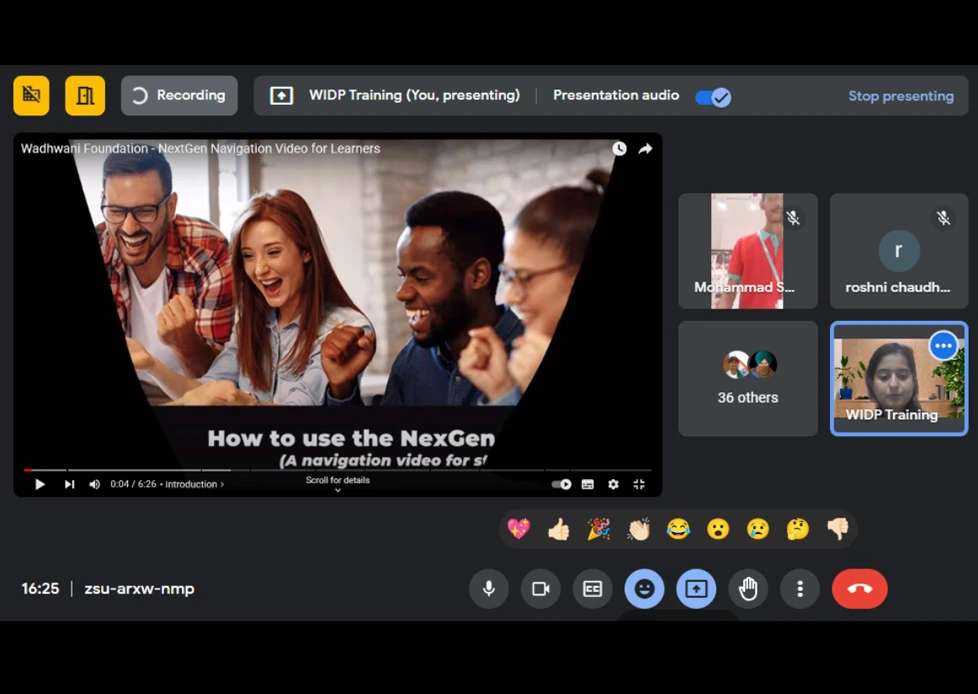Toggle the video autoplay switch
Viewport: 978px width, 694px height.
coord(561,484)
